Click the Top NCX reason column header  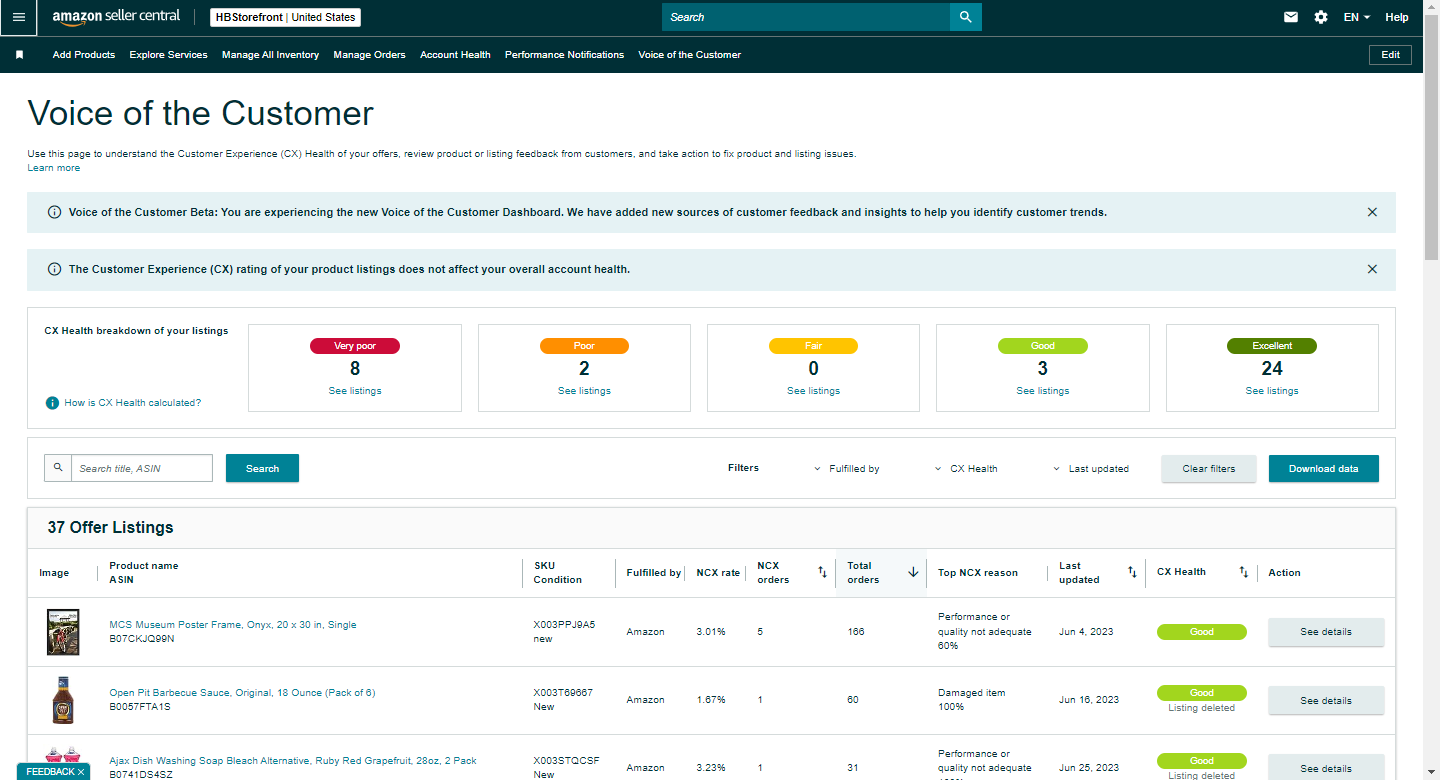978,573
